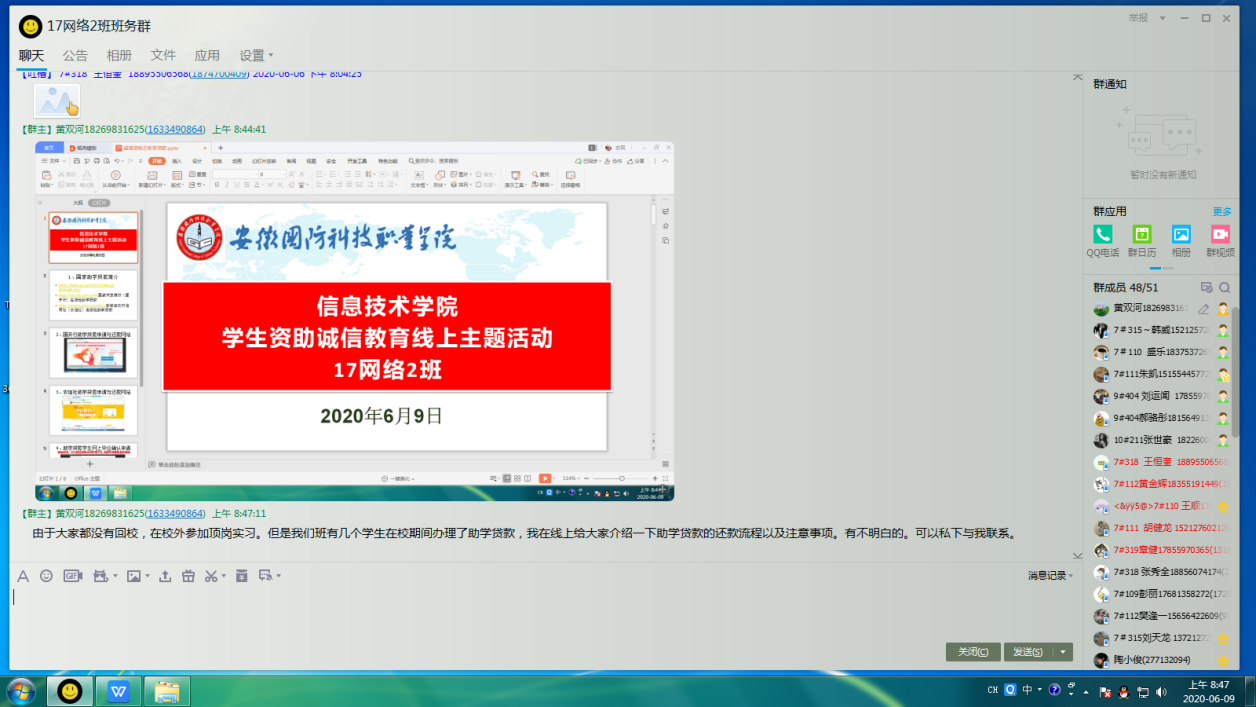Click the font style 'A' icon
The image size is (1256, 707).
click(x=23, y=576)
